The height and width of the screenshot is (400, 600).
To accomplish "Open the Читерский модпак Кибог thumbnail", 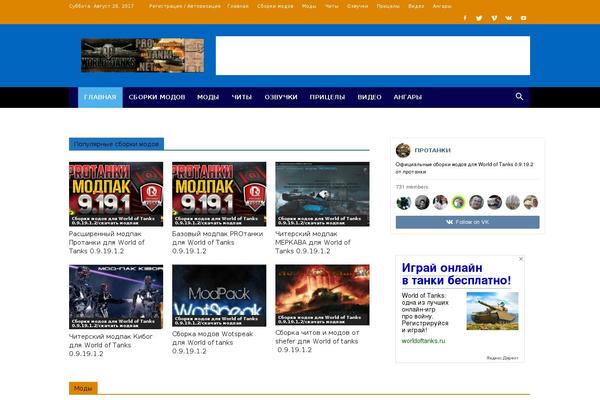I will coord(116,297).
